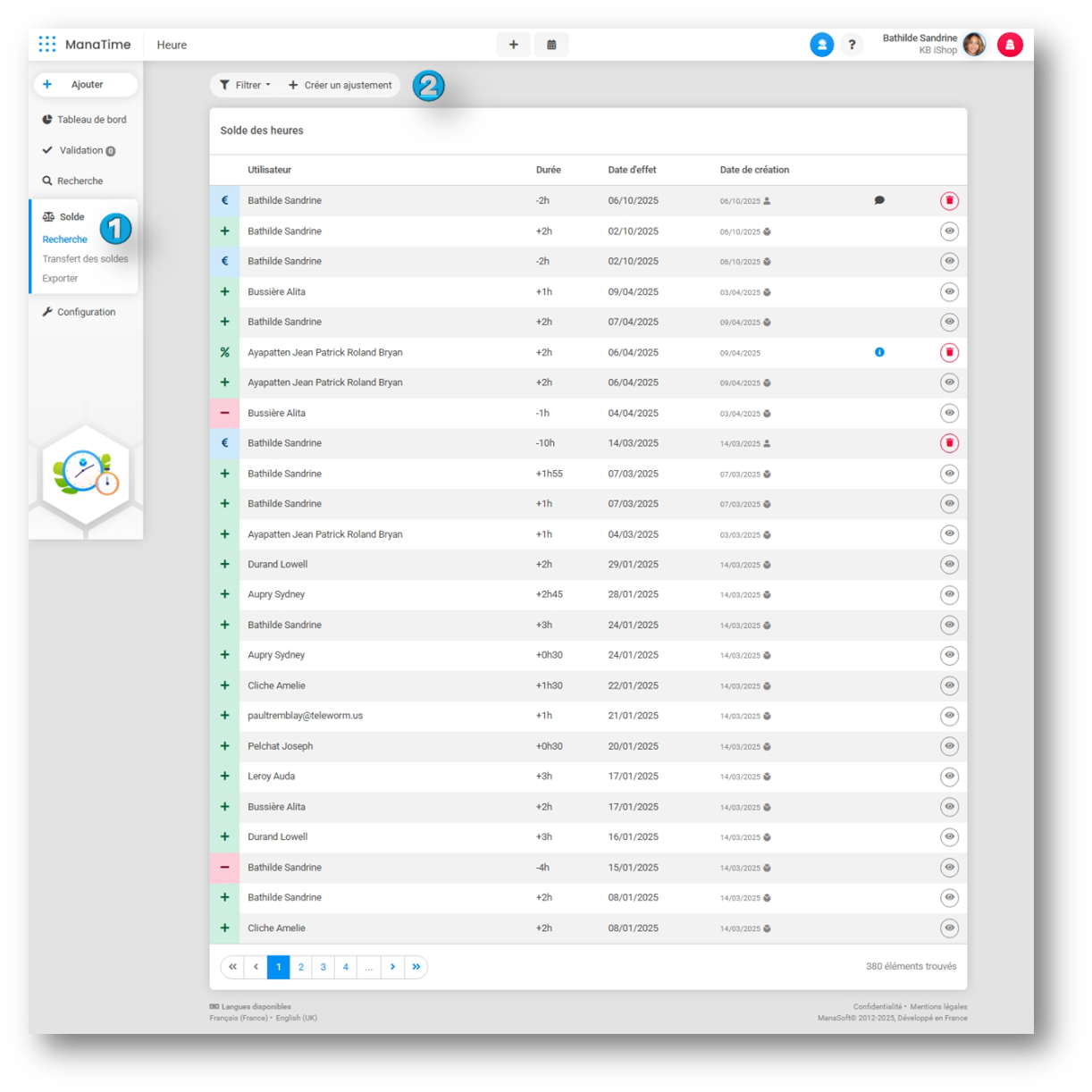The image size is (1092, 1092).
Task: Click the blue user profile icon
Action: coord(821,45)
